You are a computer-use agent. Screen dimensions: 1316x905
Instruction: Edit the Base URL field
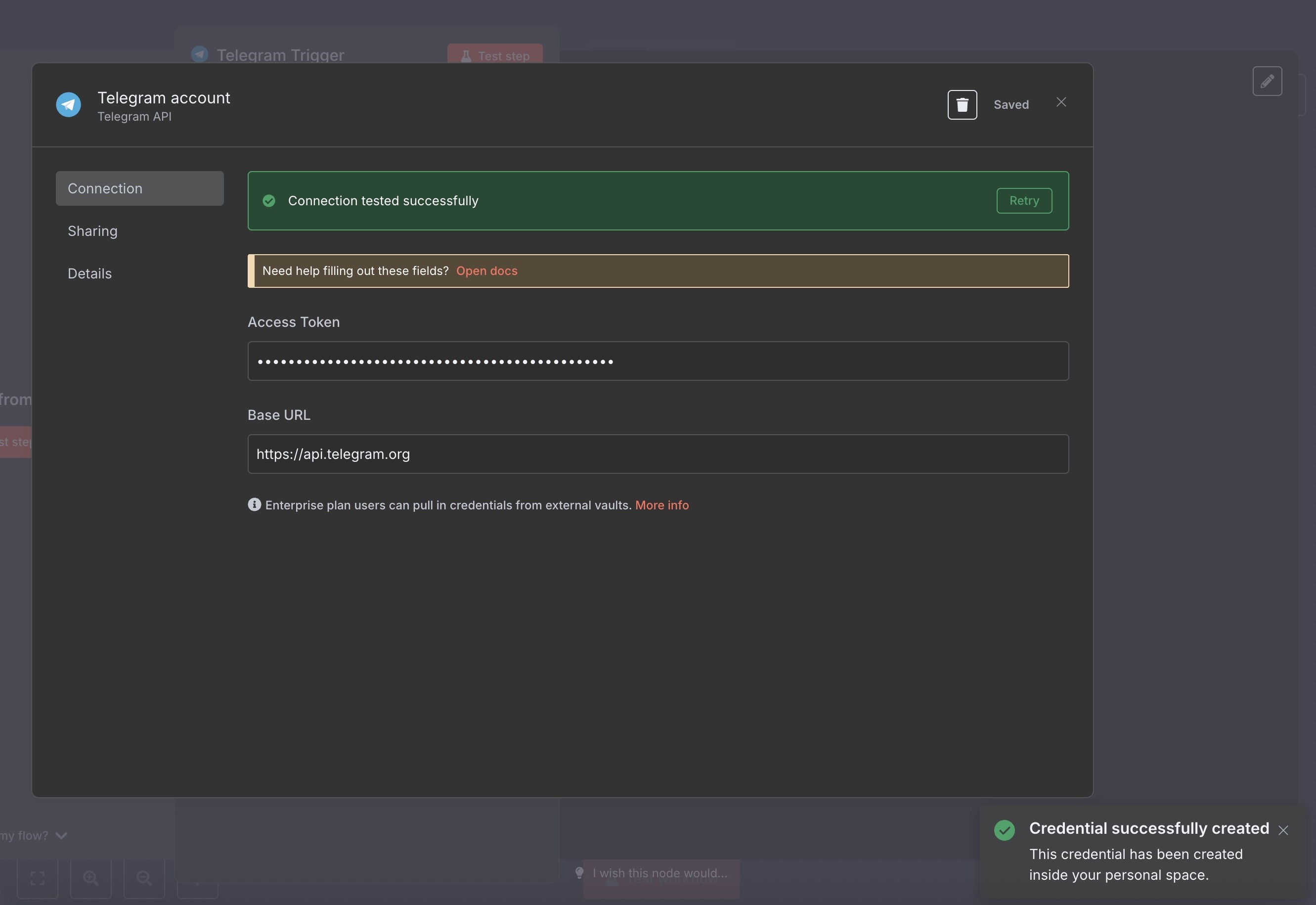point(658,454)
